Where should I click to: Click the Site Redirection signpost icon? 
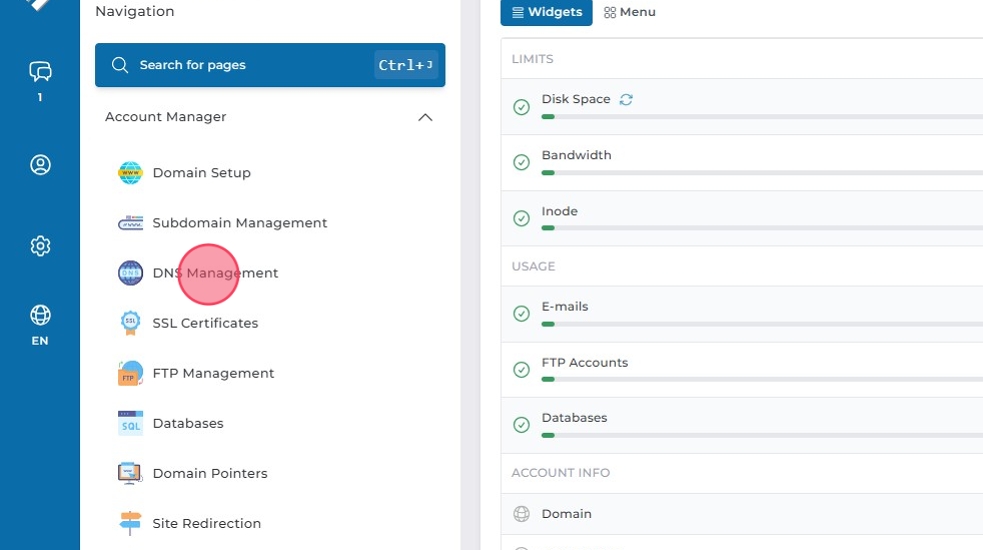coord(130,523)
